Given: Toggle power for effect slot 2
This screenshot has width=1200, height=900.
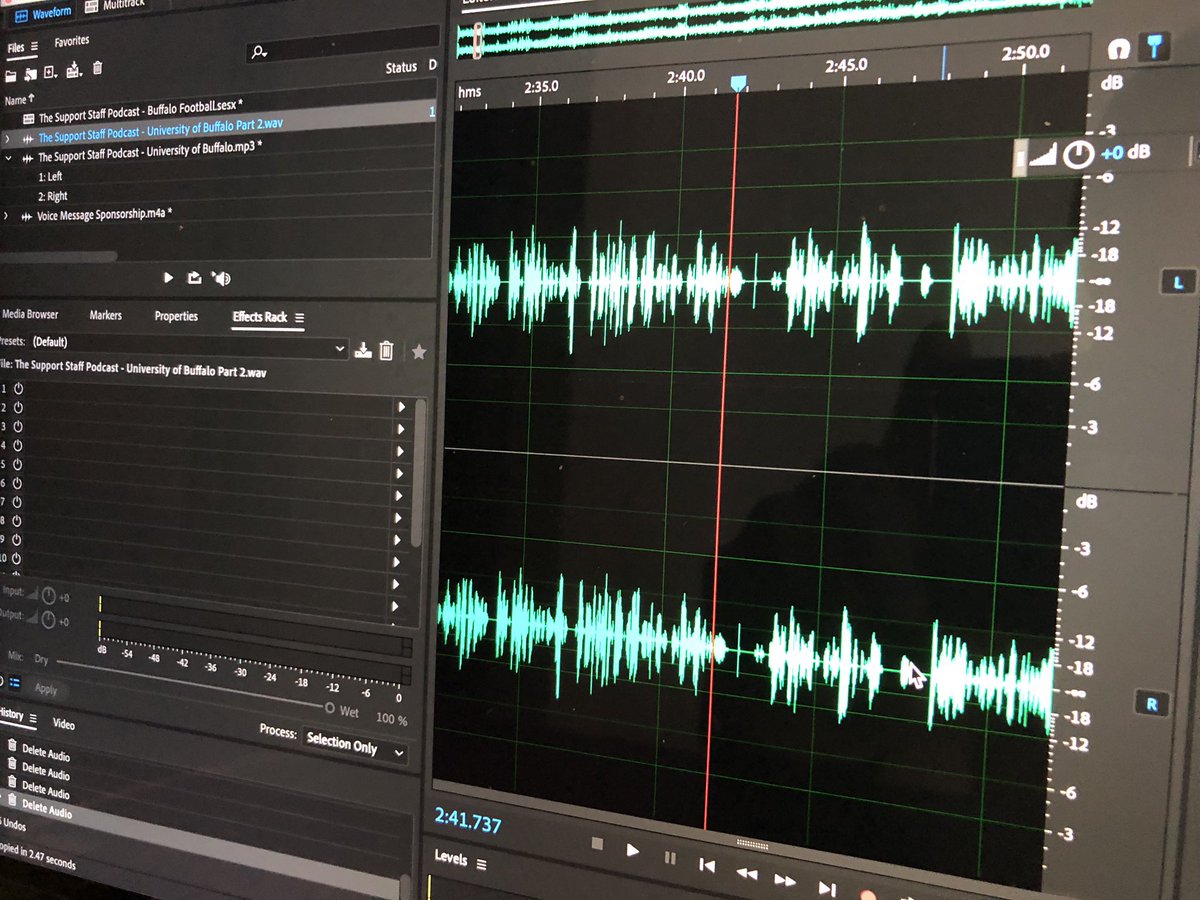Looking at the screenshot, I should click(x=18, y=408).
